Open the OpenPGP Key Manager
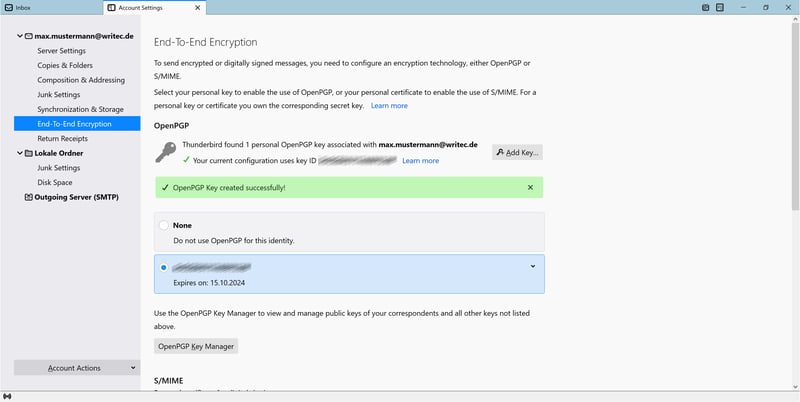The height and width of the screenshot is (402, 800). click(x=196, y=346)
